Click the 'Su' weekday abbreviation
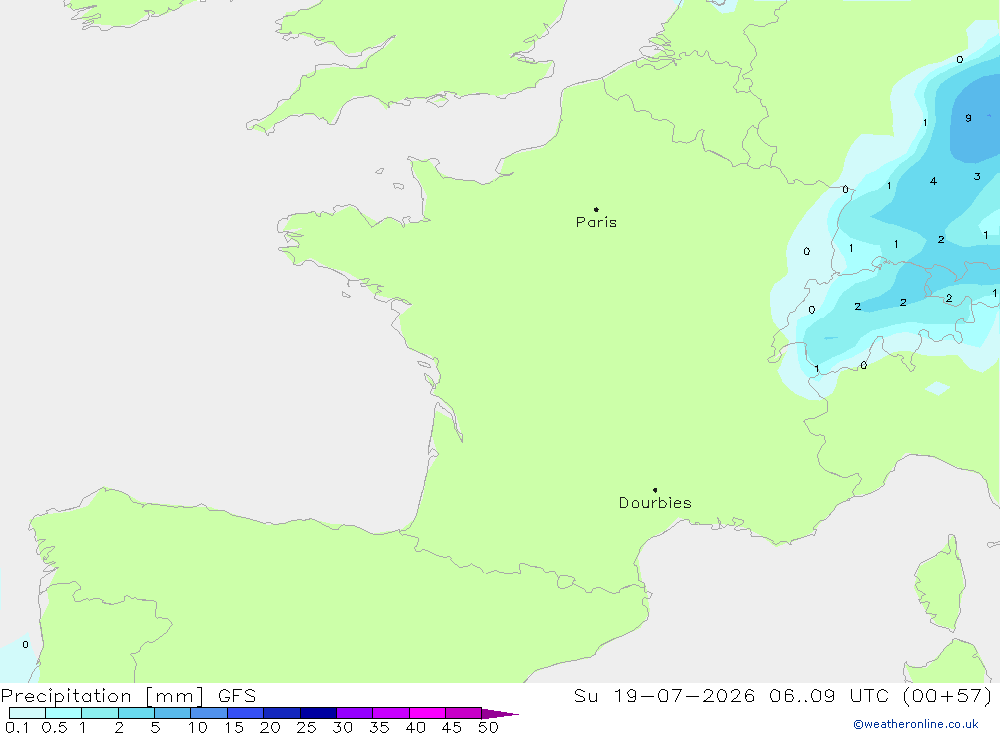The width and height of the screenshot is (1000, 733). pos(585,696)
